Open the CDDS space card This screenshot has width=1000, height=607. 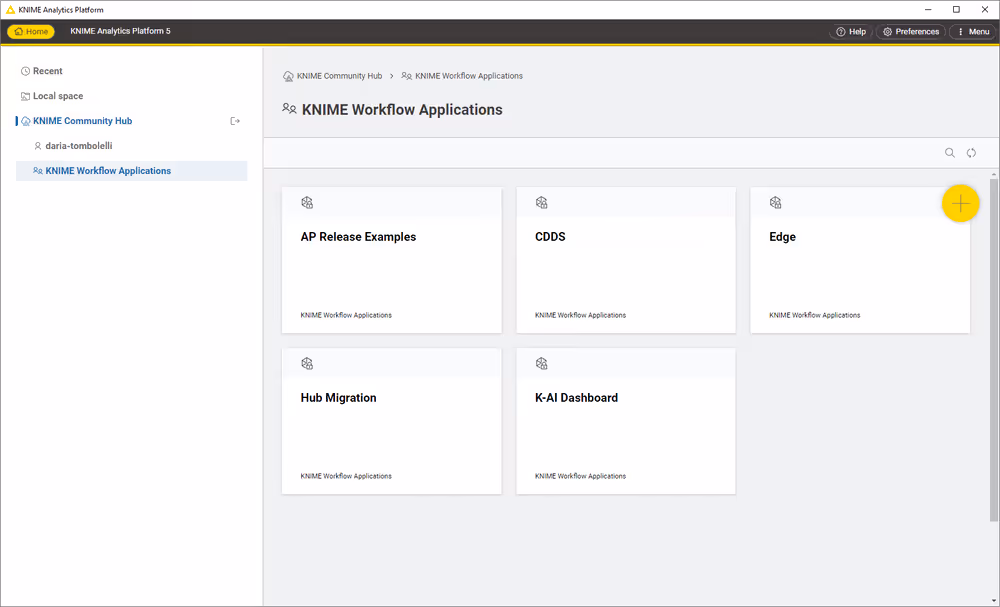tap(625, 260)
